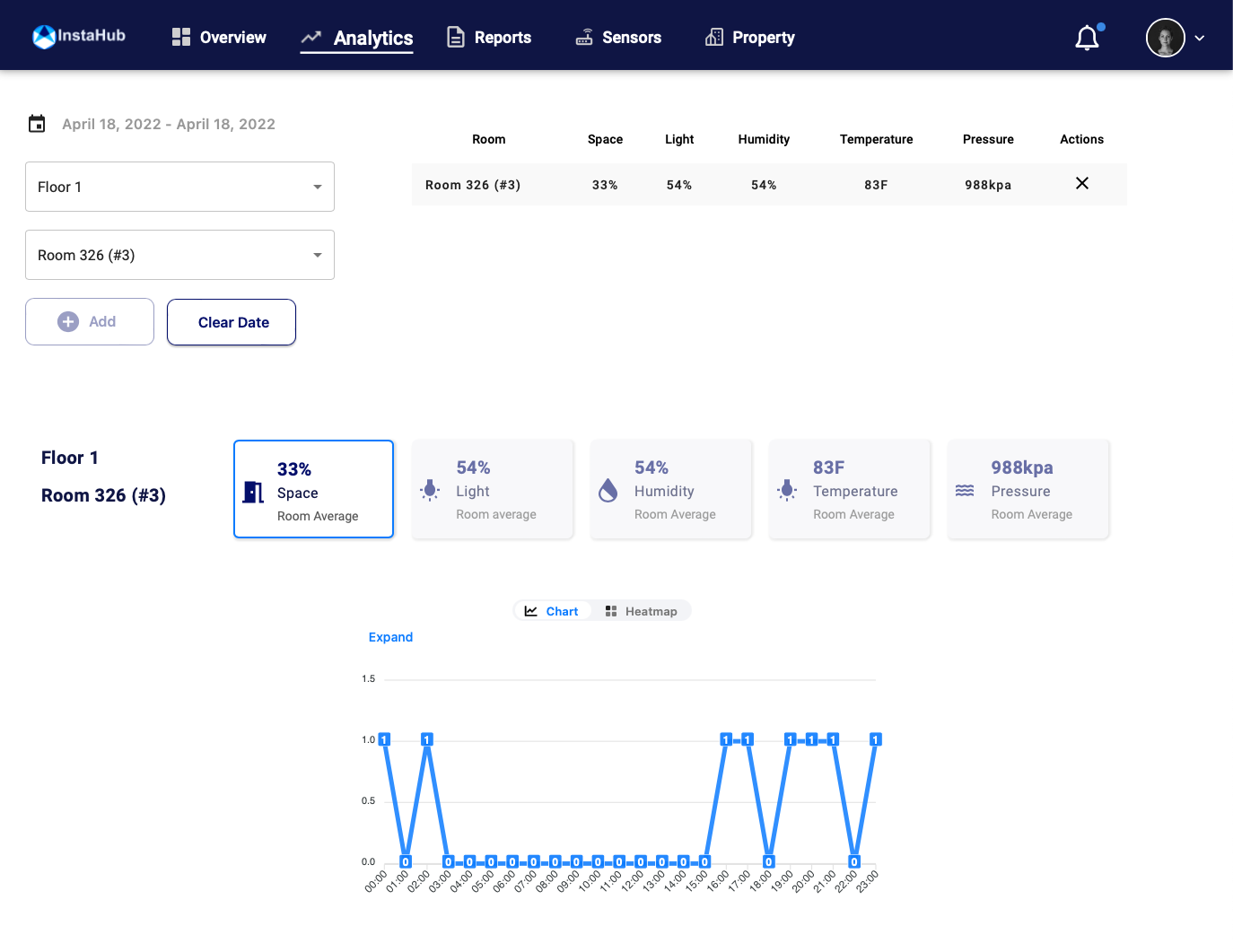Select the Light room average card
Viewport: 1233px width, 952px height.
tap(493, 490)
